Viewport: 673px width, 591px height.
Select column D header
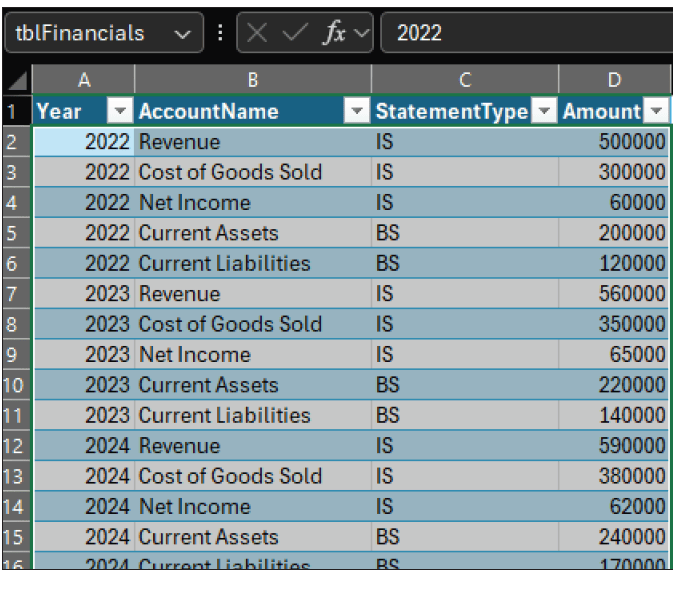(614, 80)
